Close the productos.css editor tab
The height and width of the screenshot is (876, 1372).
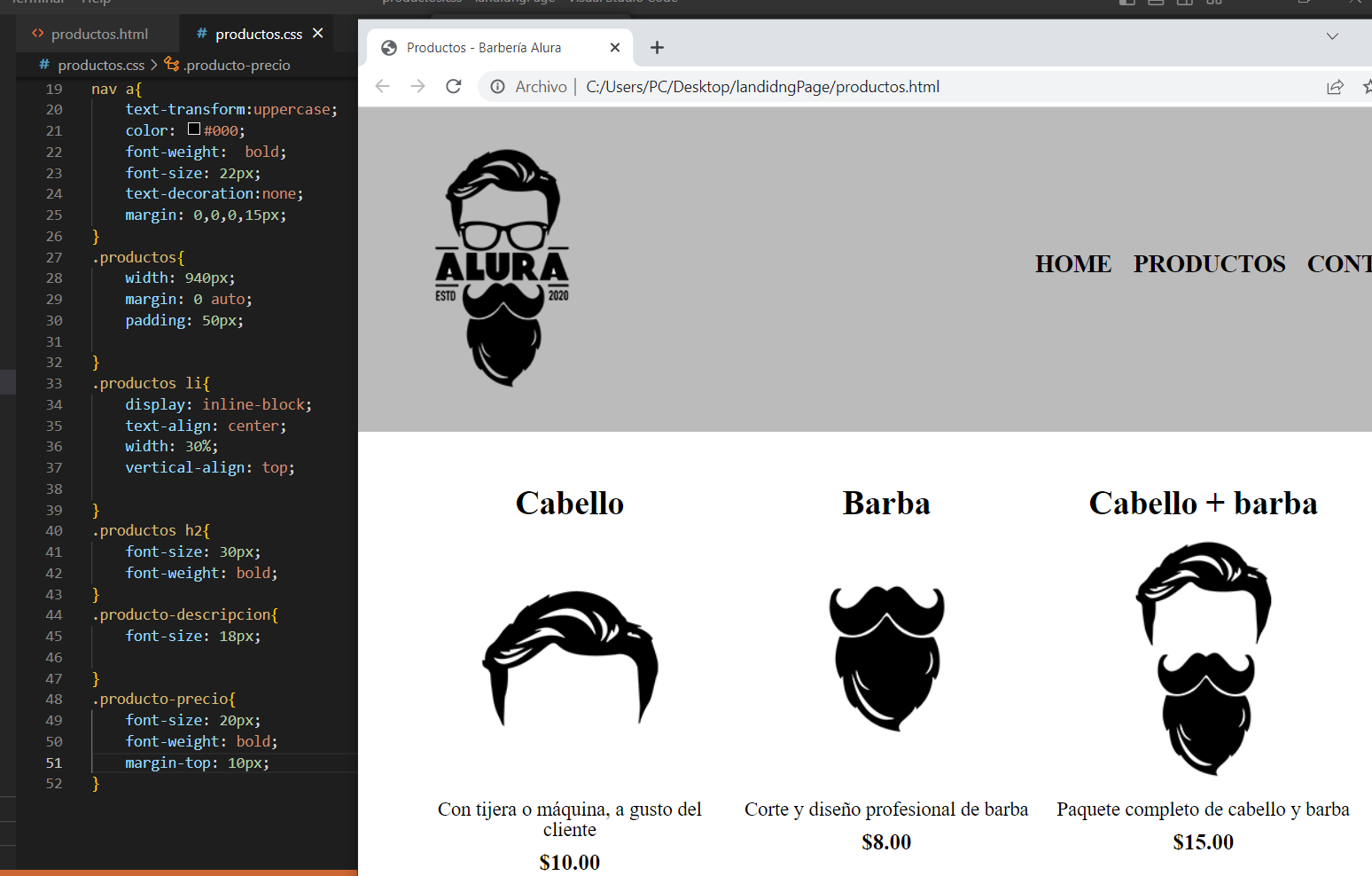coord(317,33)
